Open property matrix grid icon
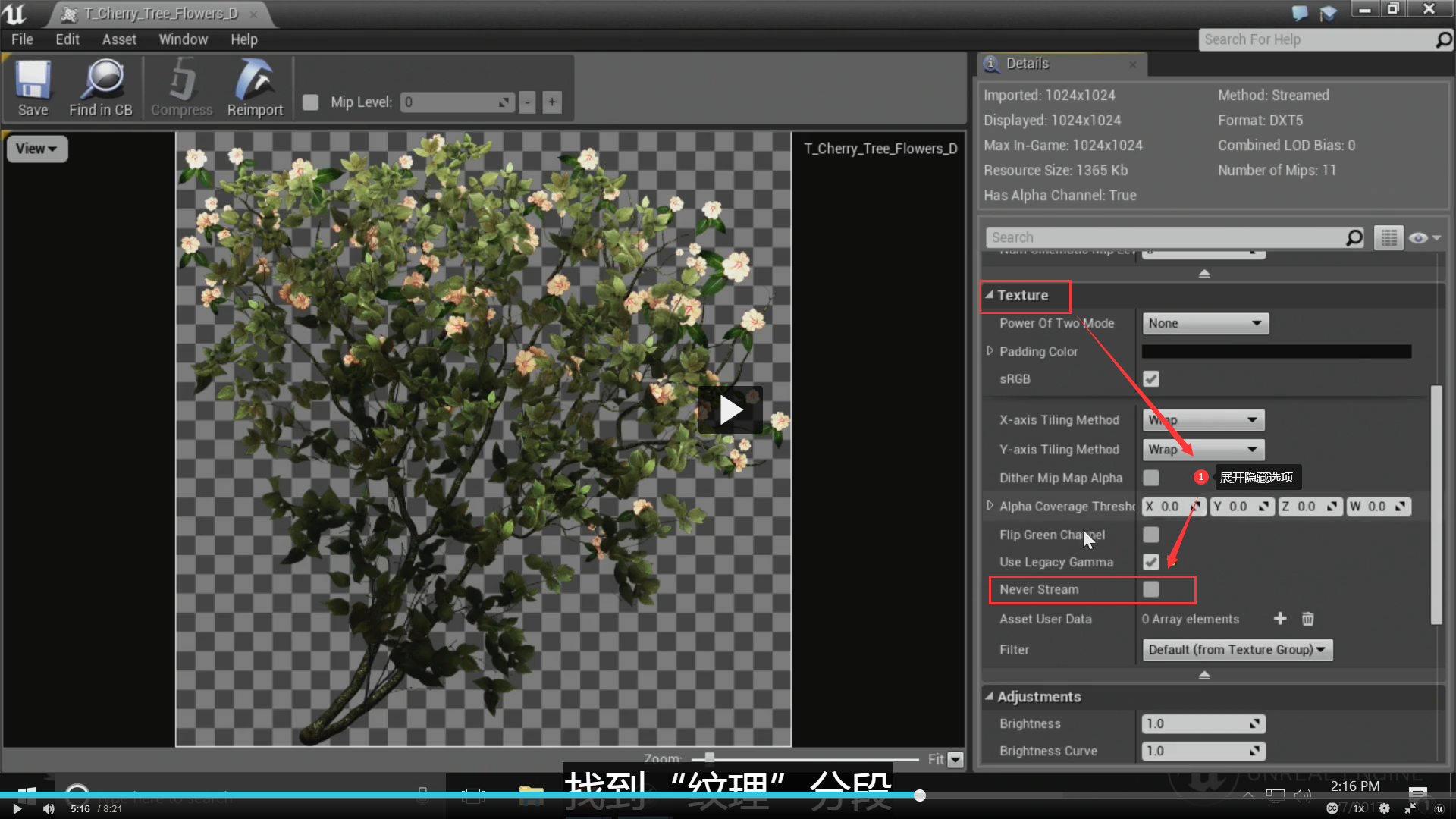Viewport: 1456px width, 819px height. click(x=1389, y=238)
